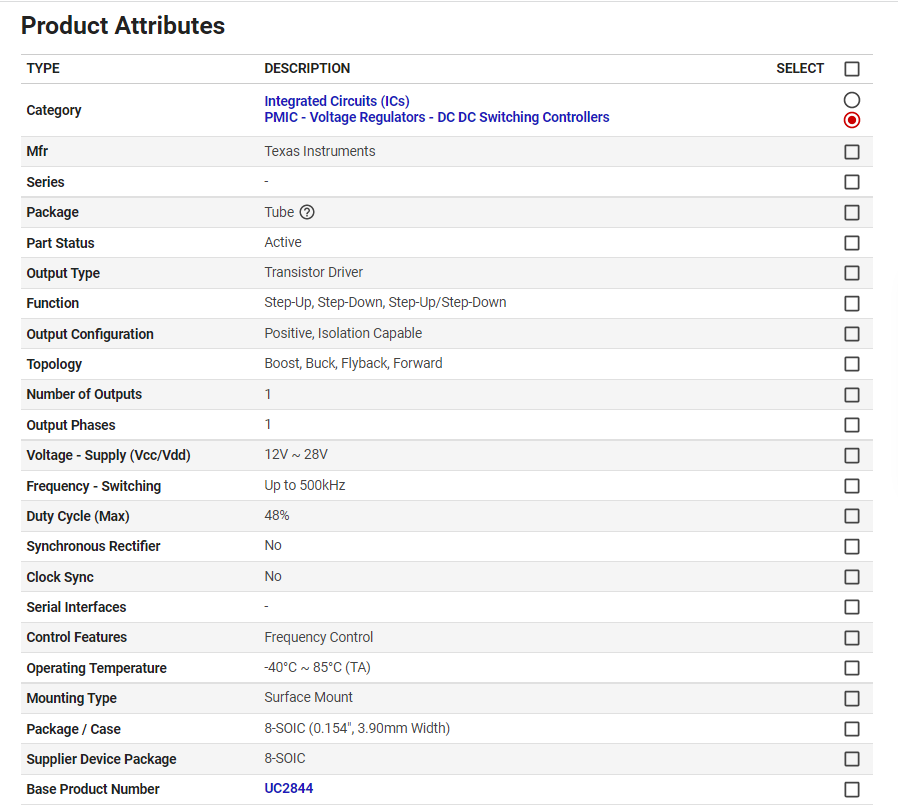Check the Duty Cycle (Max) 48% checkbox
The width and height of the screenshot is (898, 810).
click(x=852, y=516)
